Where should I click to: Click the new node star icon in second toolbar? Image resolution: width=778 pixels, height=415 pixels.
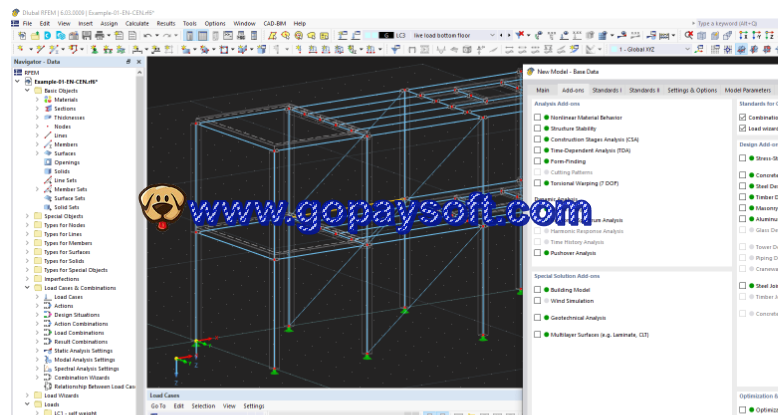click(21, 49)
